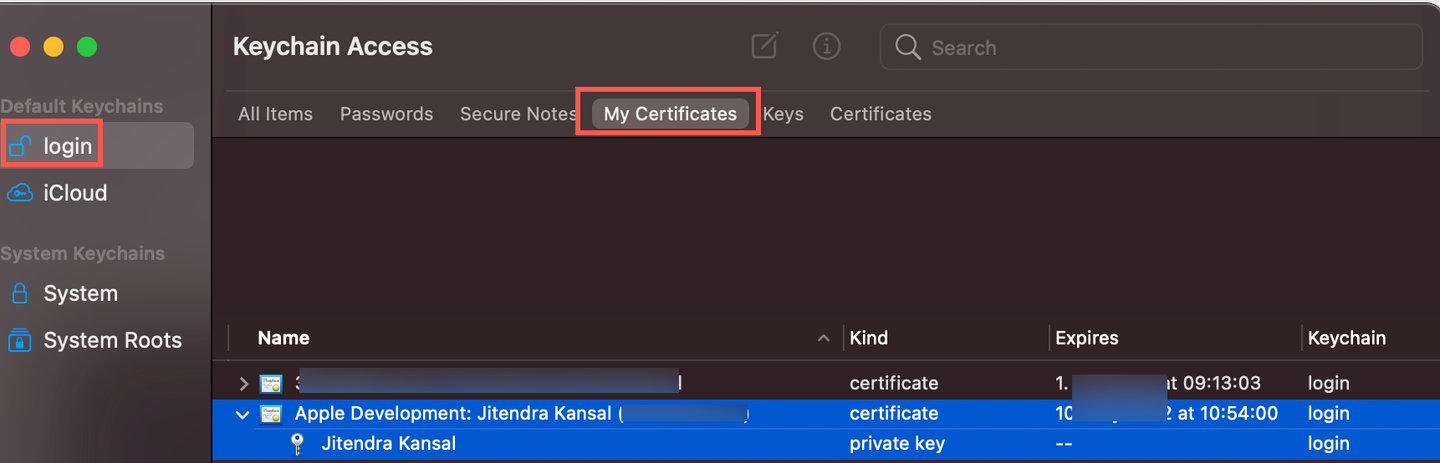The width and height of the screenshot is (1440, 463).
Task: Click into the Search field
Action: pyautogui.click(x=1151, y=47)
